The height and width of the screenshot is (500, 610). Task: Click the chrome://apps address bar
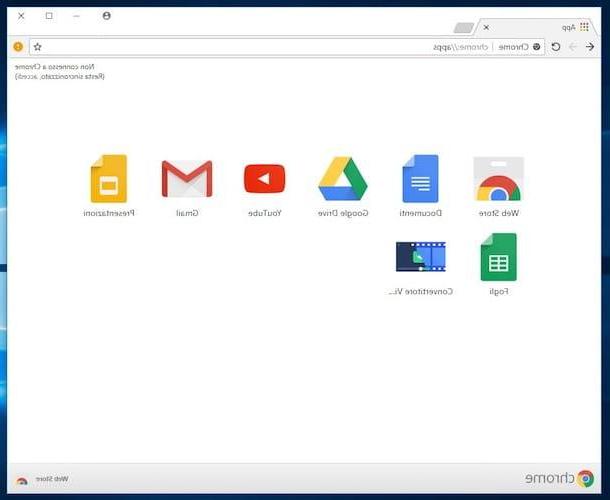(x=287, y=47)
